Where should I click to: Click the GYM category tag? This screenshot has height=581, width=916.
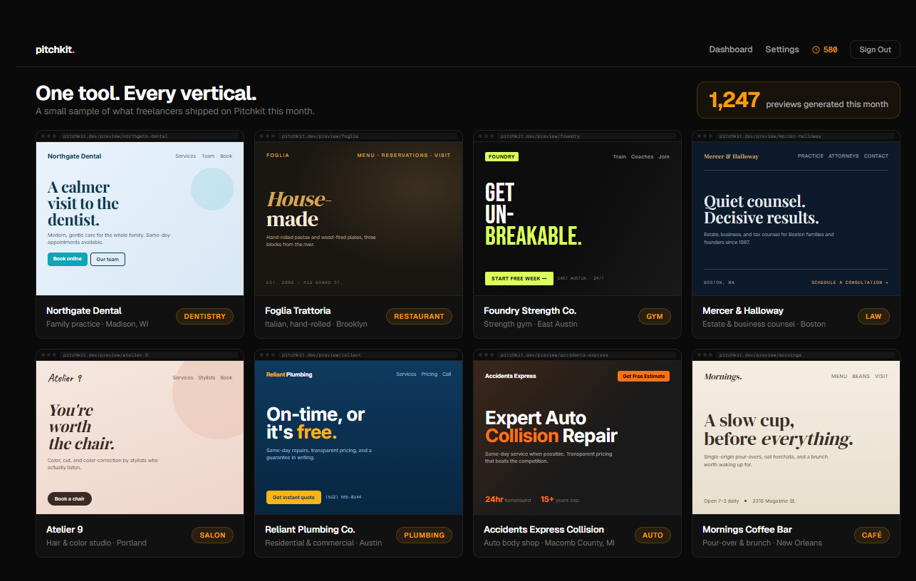[x=654, y=316]
